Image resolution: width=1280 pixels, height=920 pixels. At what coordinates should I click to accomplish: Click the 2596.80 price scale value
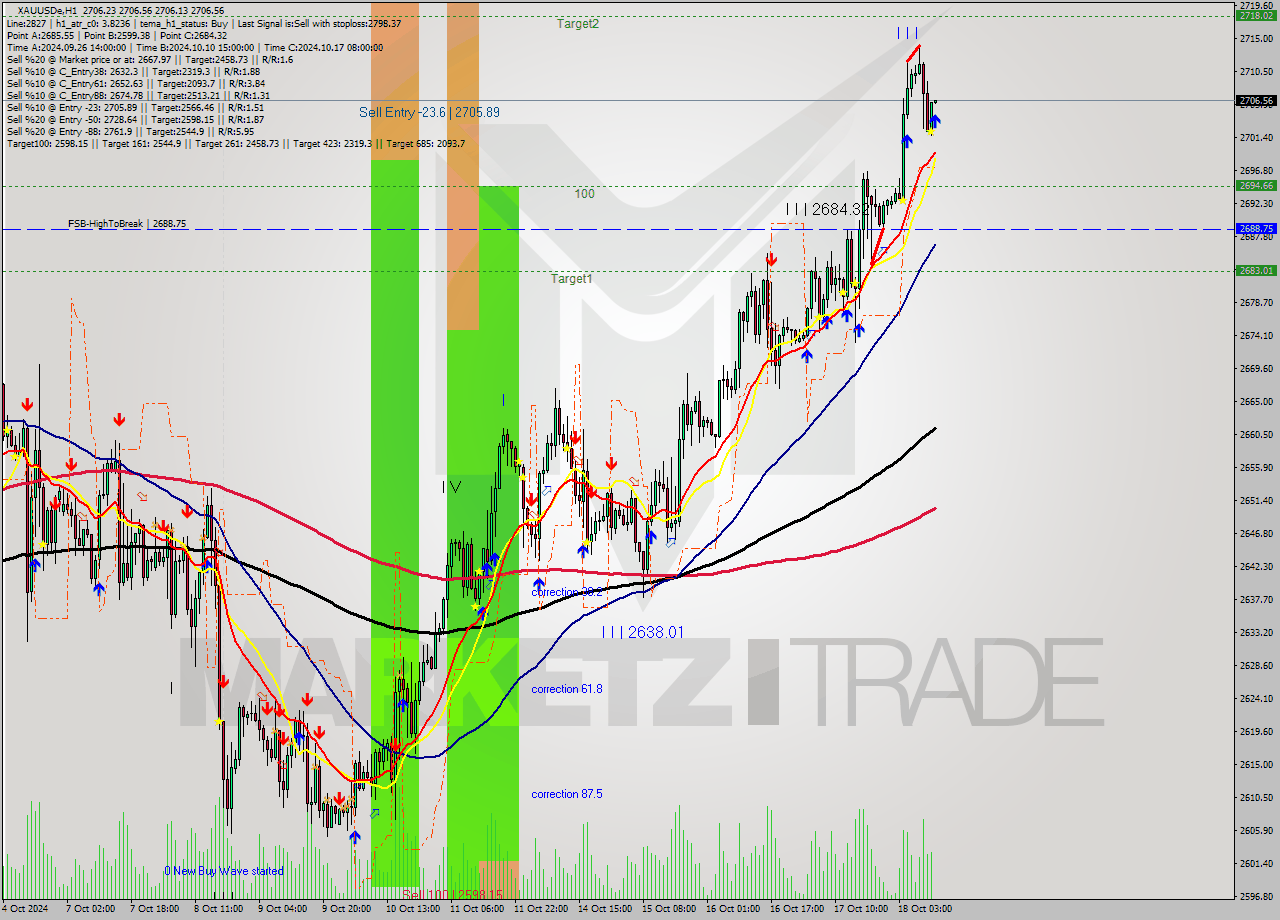[1256, 896]
